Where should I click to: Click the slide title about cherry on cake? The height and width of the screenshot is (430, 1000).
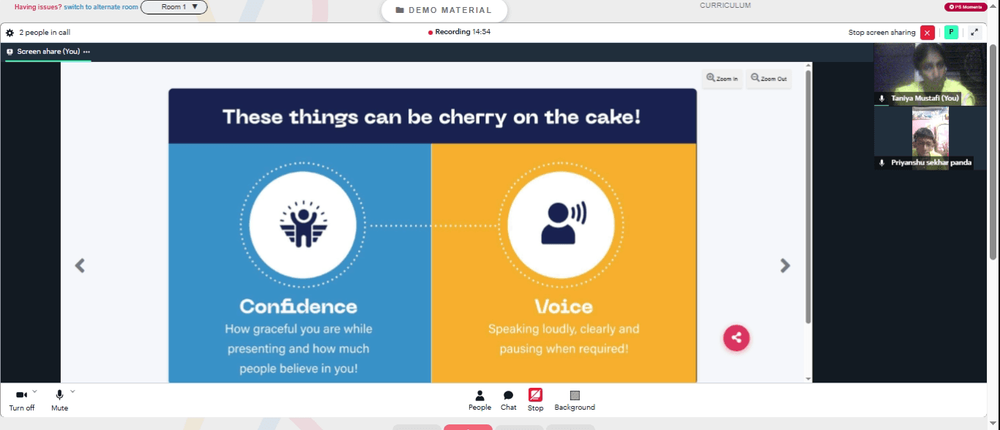(432, 117)
